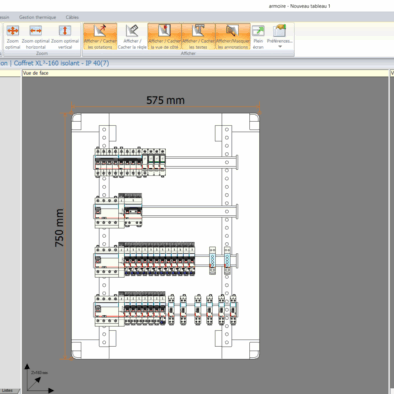Toggle Afficher / Cacher la règle
This screenshot has width=394, height=394.
click(x=132, y=37)
